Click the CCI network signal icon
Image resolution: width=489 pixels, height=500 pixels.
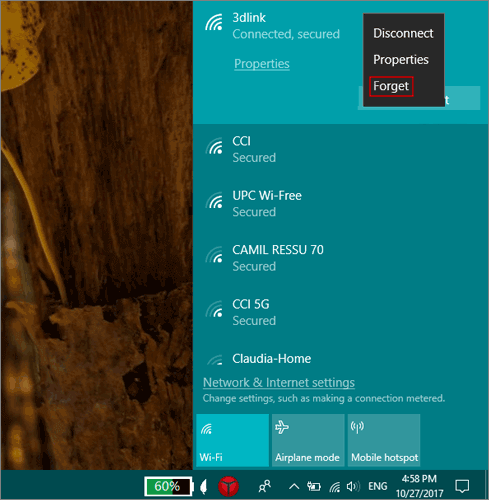click(214, 146)
